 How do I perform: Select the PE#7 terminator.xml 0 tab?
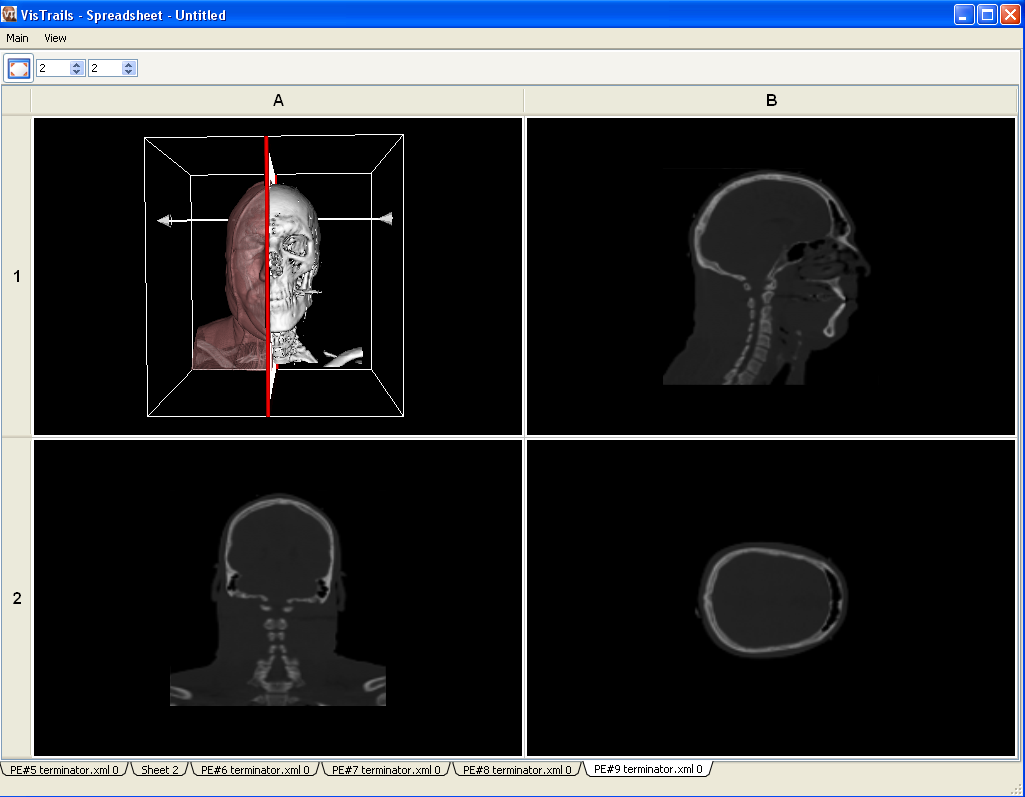[386, 770]
